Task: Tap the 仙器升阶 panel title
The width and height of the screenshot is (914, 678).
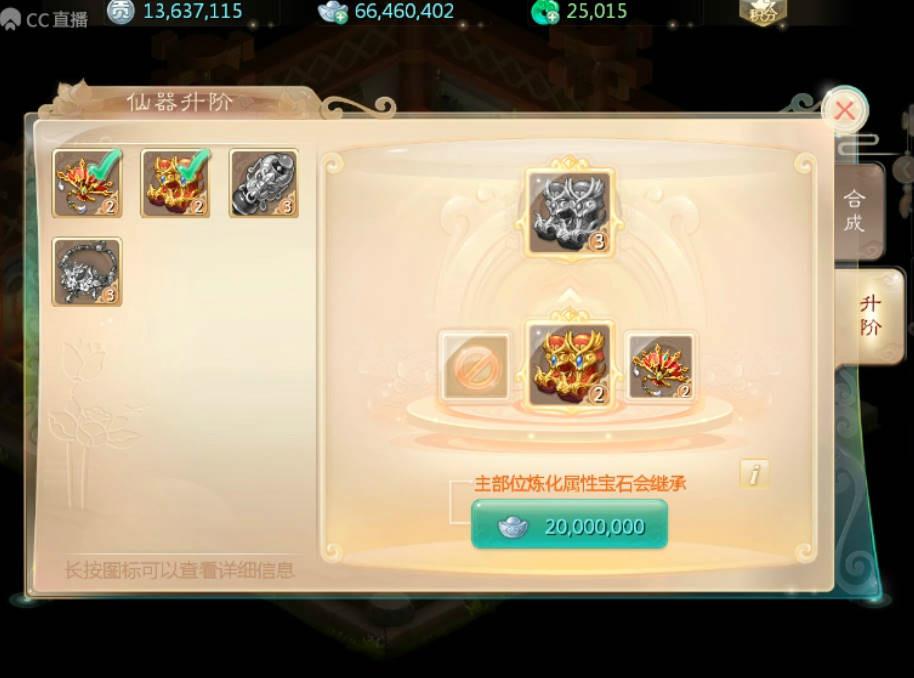Action: (180, 103)
